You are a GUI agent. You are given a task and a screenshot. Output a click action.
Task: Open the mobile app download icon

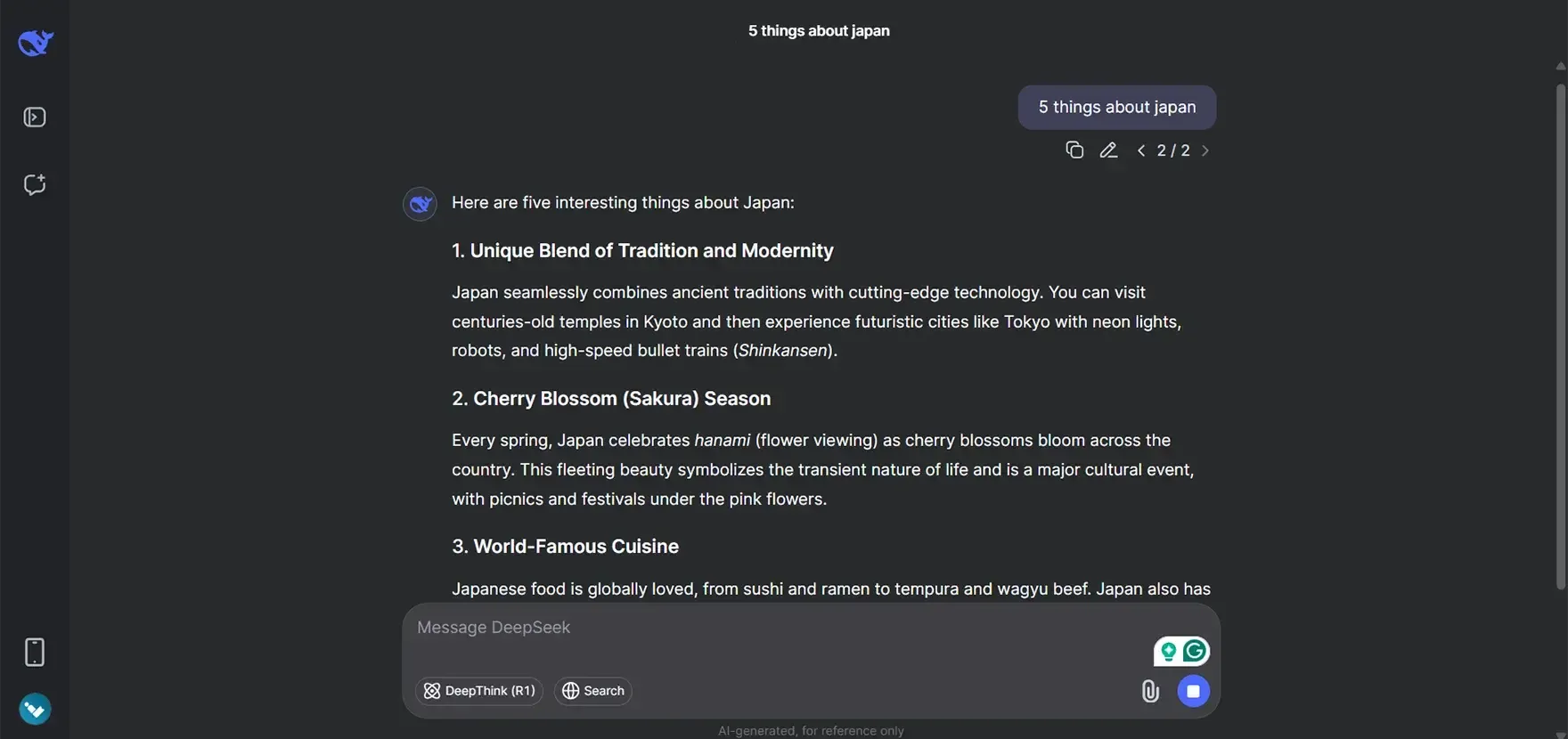click(x=35, y=652)
